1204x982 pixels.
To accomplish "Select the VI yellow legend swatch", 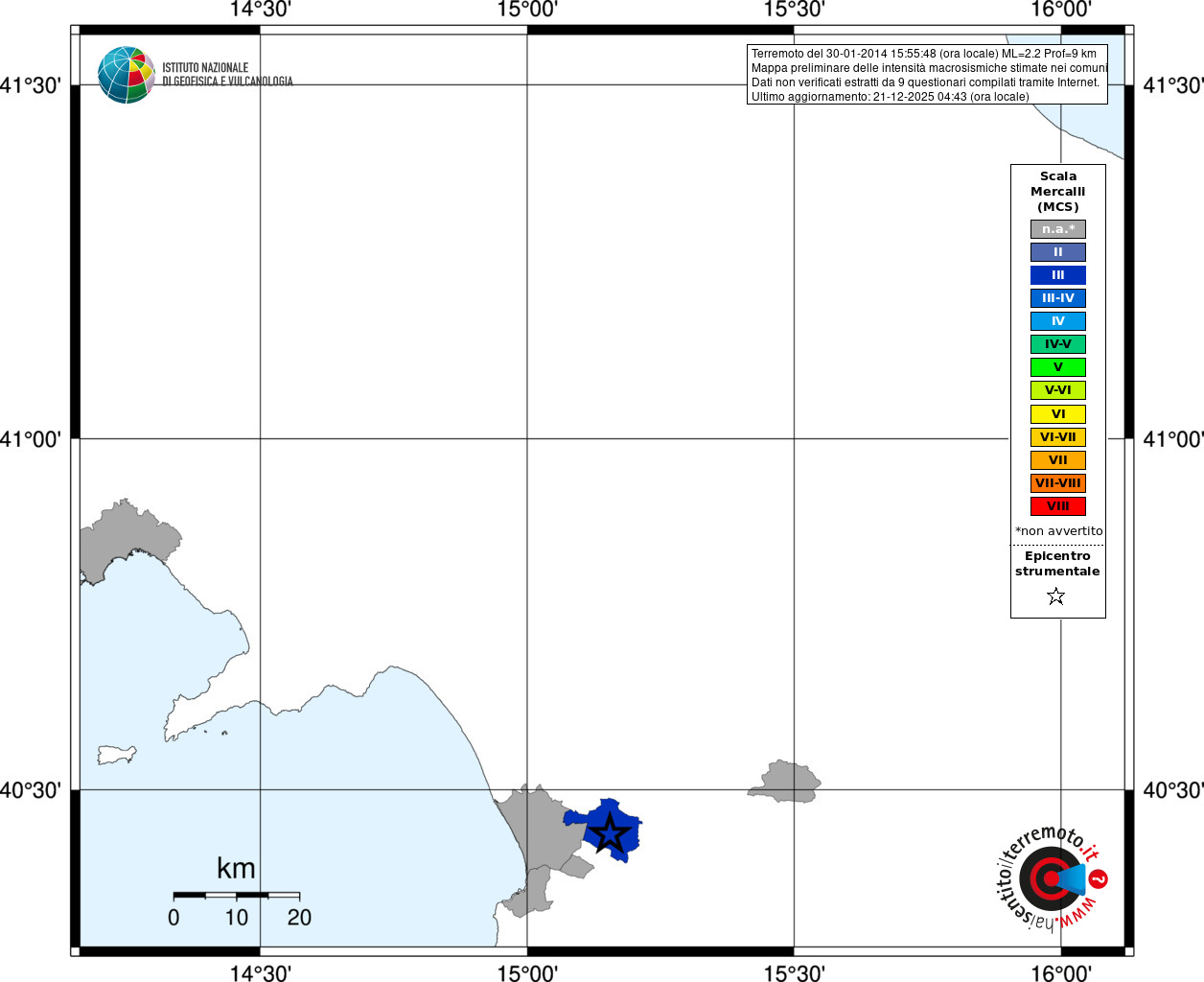I will tap(1058, 414).
